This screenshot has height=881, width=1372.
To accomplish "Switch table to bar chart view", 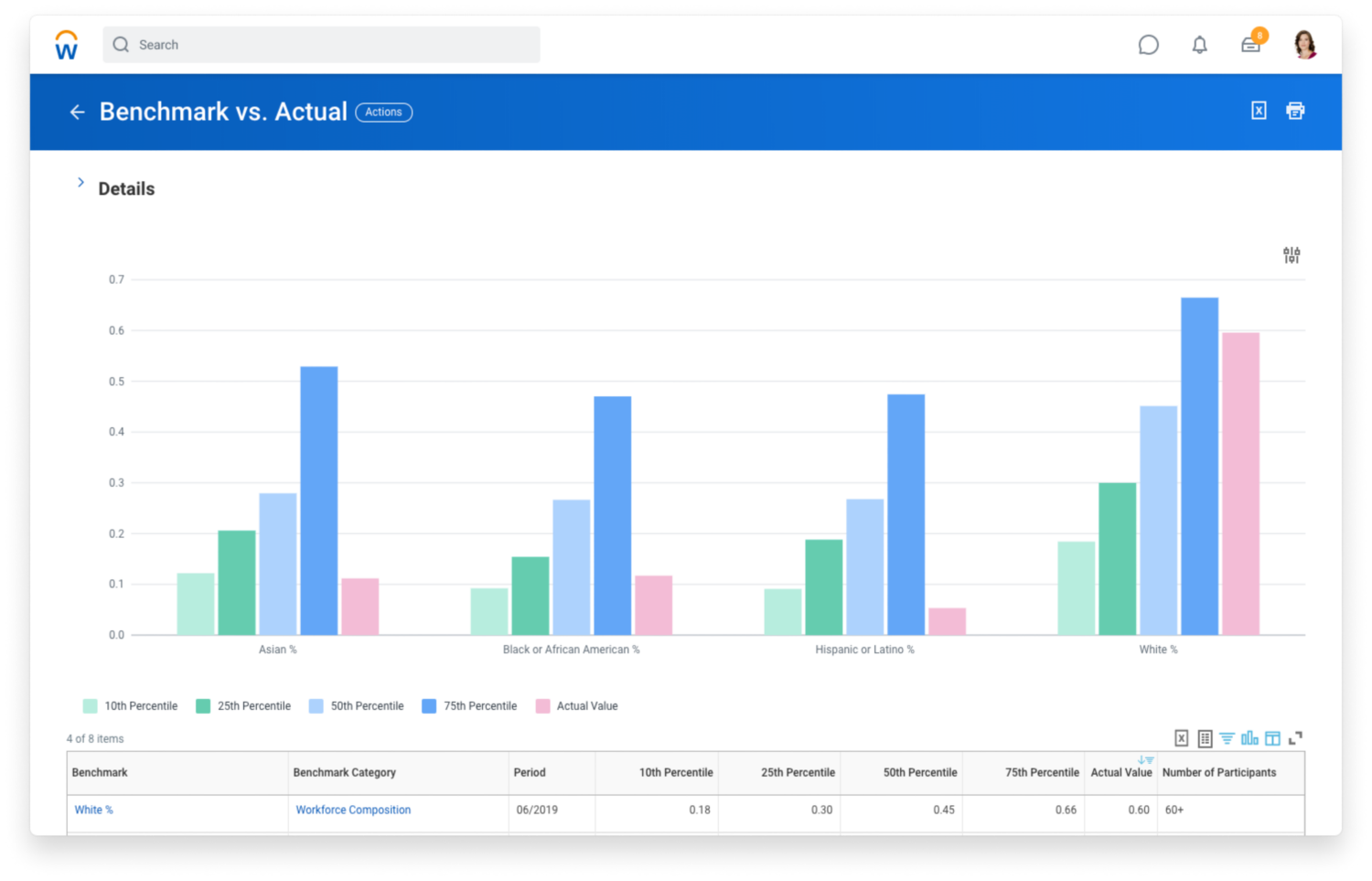I will 1249,738.
